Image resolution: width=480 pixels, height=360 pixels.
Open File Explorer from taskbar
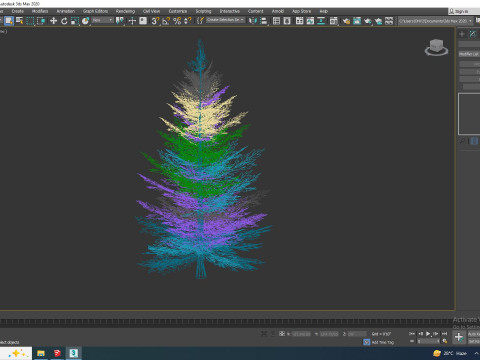click(x=41, y=353)
